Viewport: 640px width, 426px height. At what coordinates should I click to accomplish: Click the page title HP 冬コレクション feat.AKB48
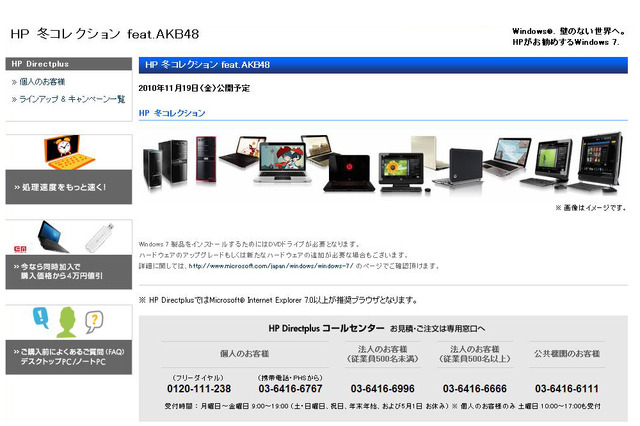coord(105,34)
